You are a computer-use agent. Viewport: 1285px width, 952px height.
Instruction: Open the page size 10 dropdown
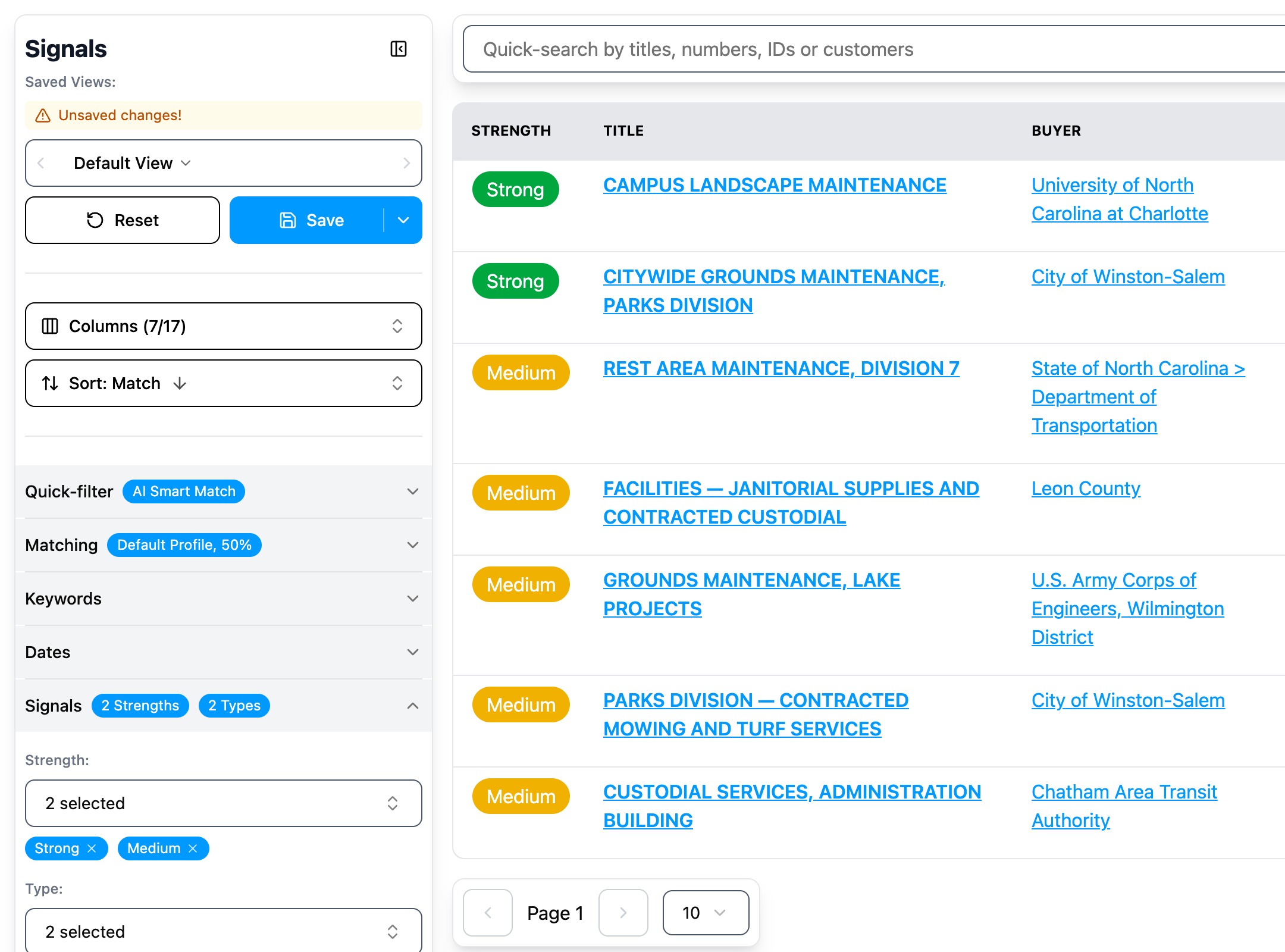[706, 913]
